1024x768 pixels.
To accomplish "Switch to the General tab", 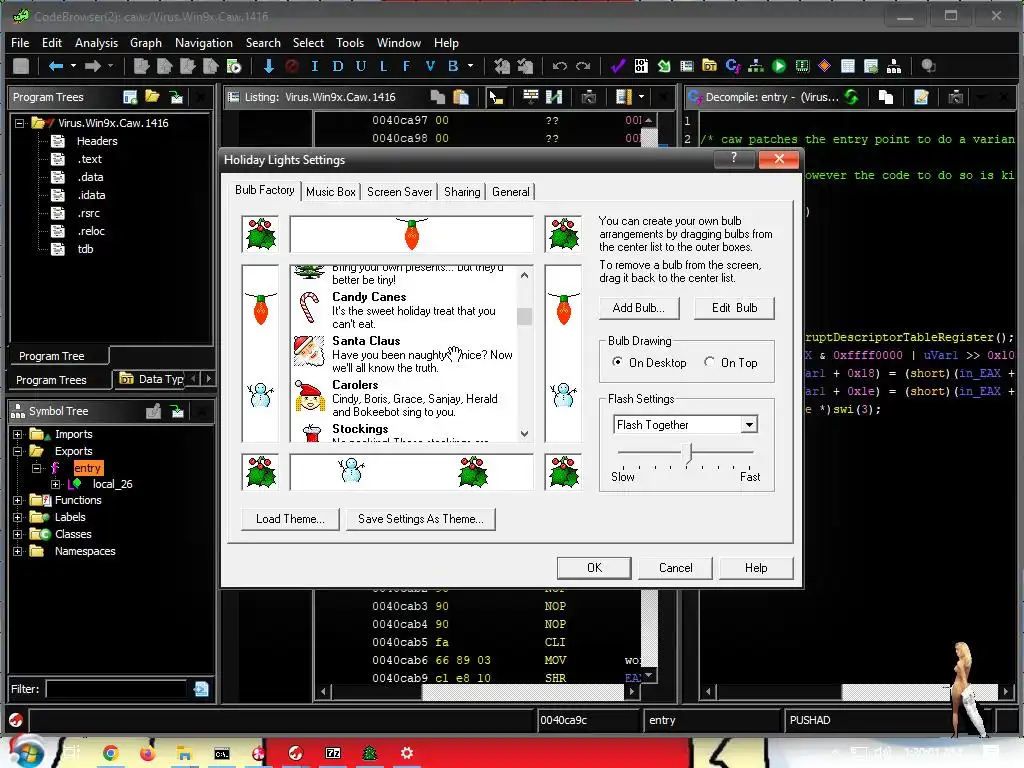I will click(x=511, y=192).
